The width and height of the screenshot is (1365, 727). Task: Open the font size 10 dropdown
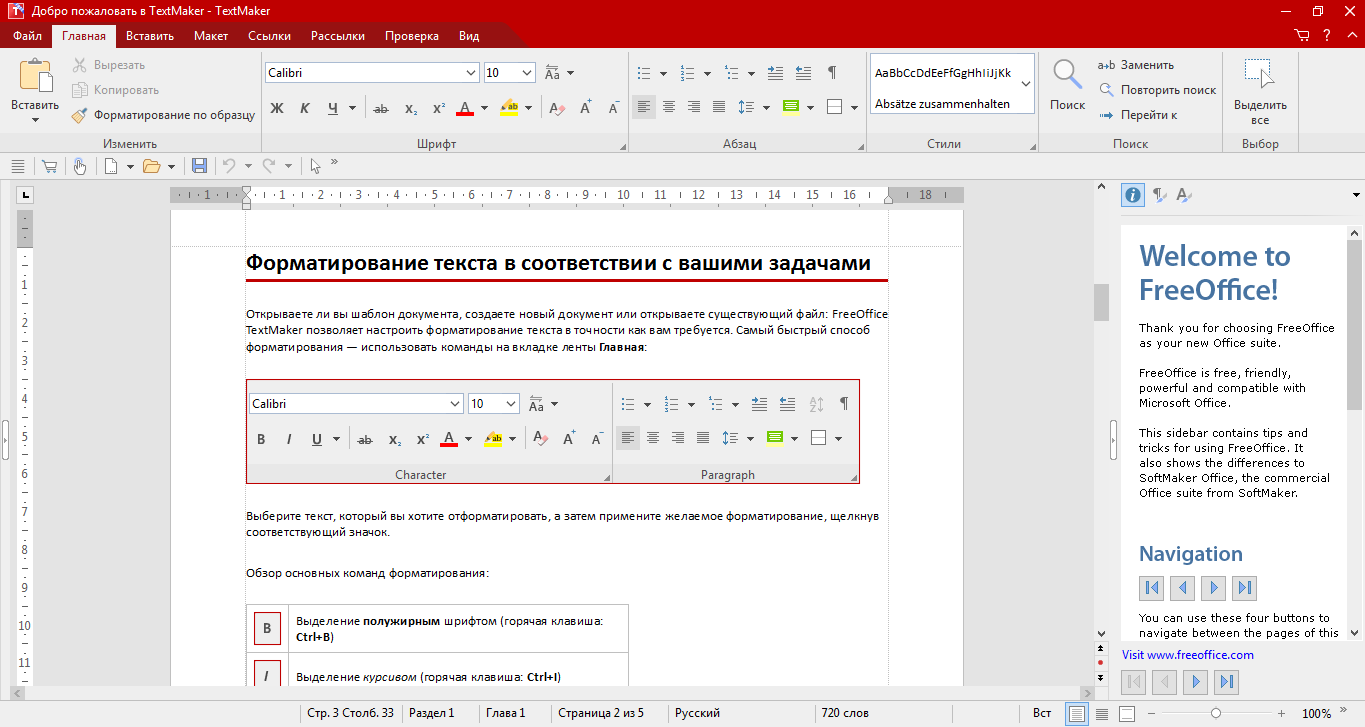coord(528,73)
